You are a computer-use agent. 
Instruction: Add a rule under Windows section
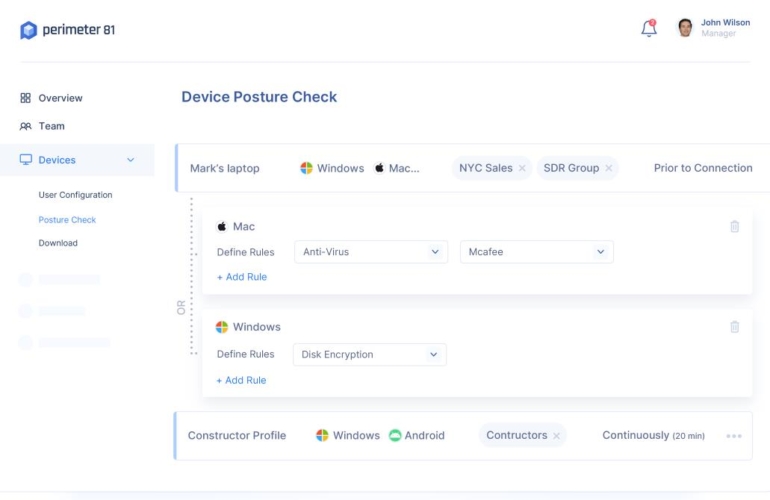(242, 380)
